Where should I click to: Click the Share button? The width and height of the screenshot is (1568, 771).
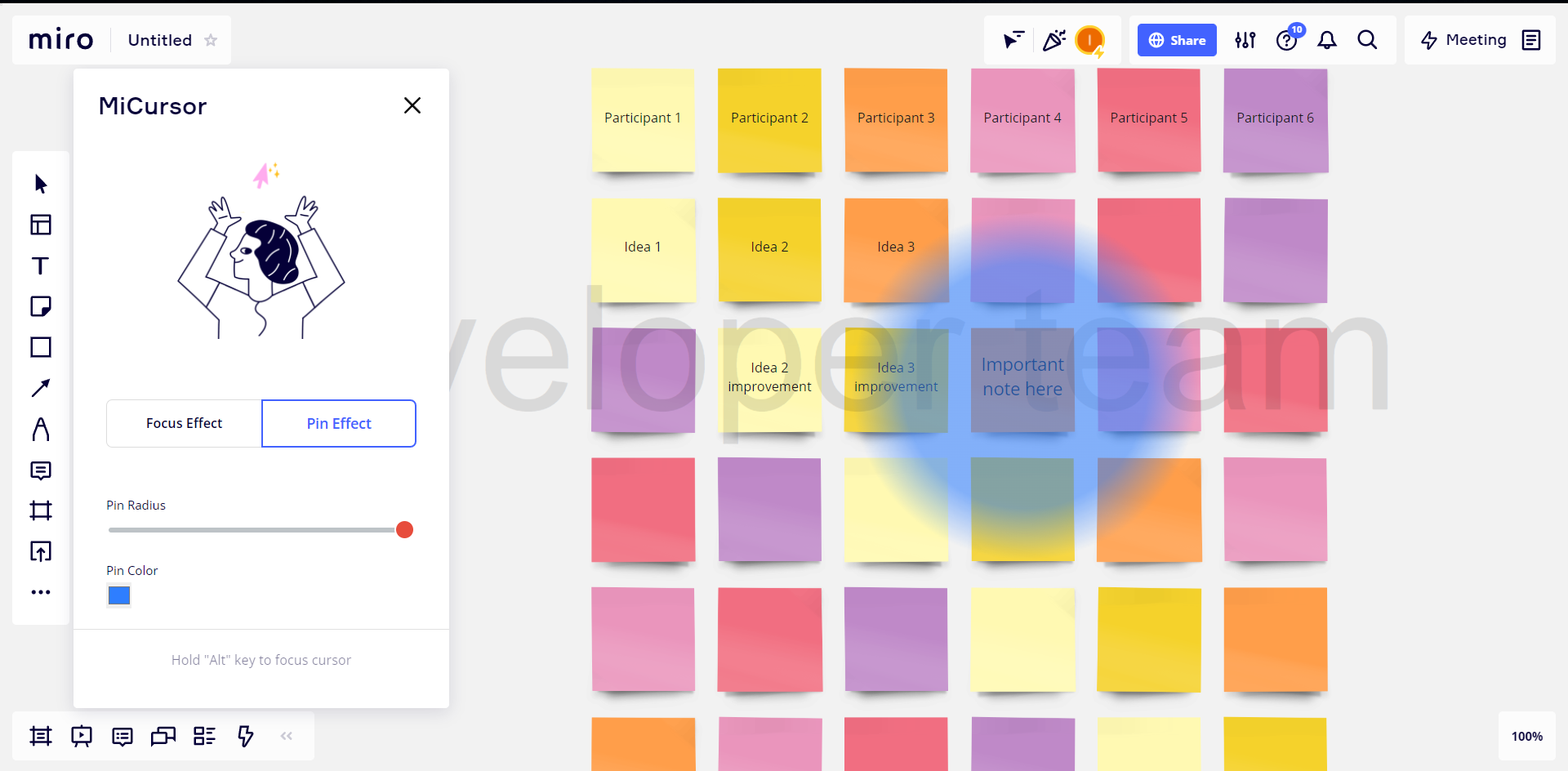(1177, 40)
